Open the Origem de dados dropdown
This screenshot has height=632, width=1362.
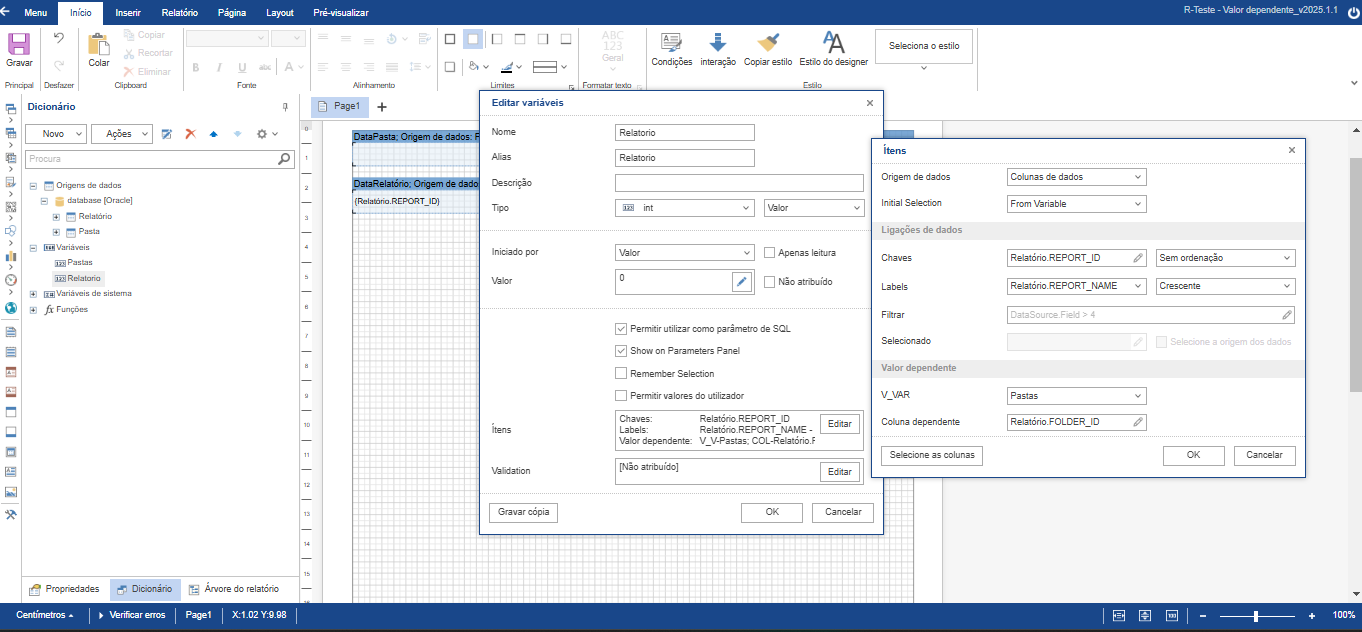1076,177
